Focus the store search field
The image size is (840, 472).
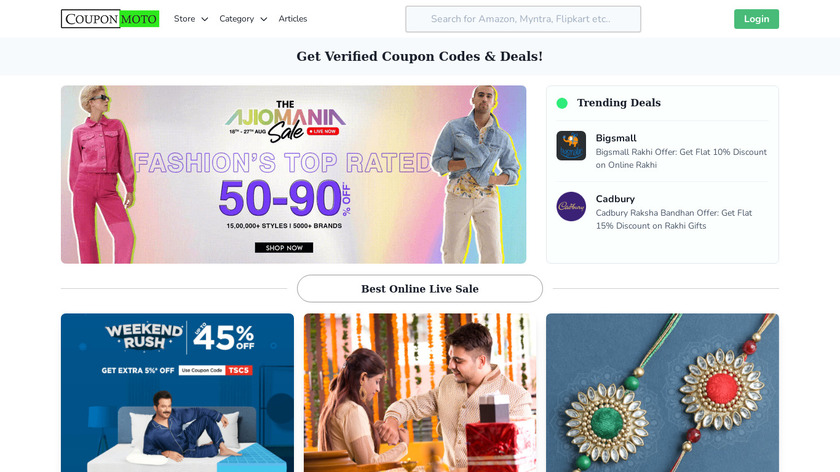click(x=523, y=19)
